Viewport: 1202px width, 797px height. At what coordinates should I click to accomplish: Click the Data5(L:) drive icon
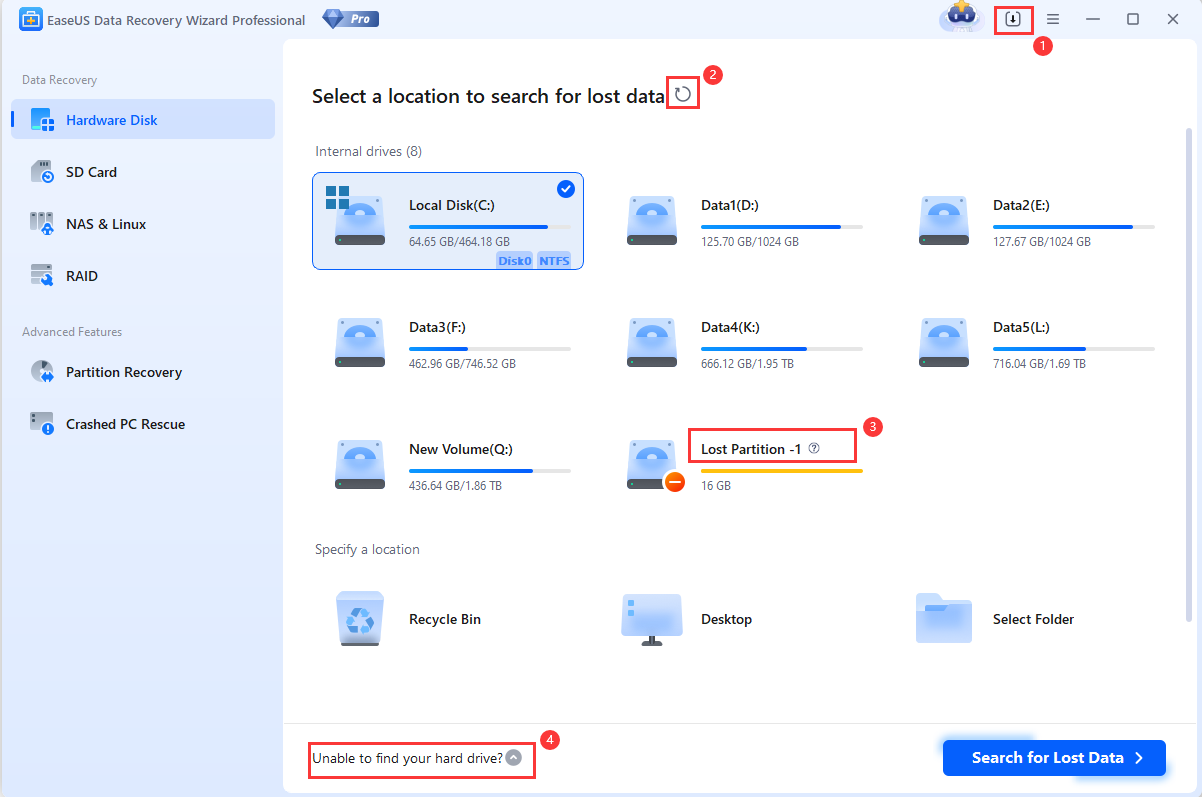pyautogui.click(x=944, y=342)
